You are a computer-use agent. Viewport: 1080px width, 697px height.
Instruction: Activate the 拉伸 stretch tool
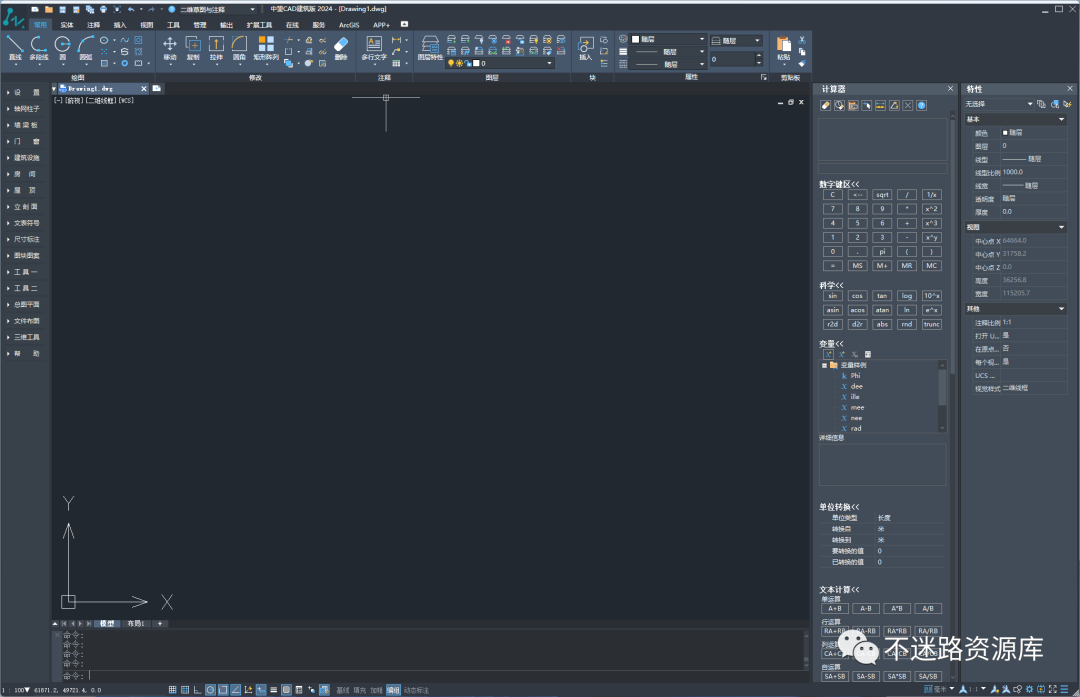[216, 48]
